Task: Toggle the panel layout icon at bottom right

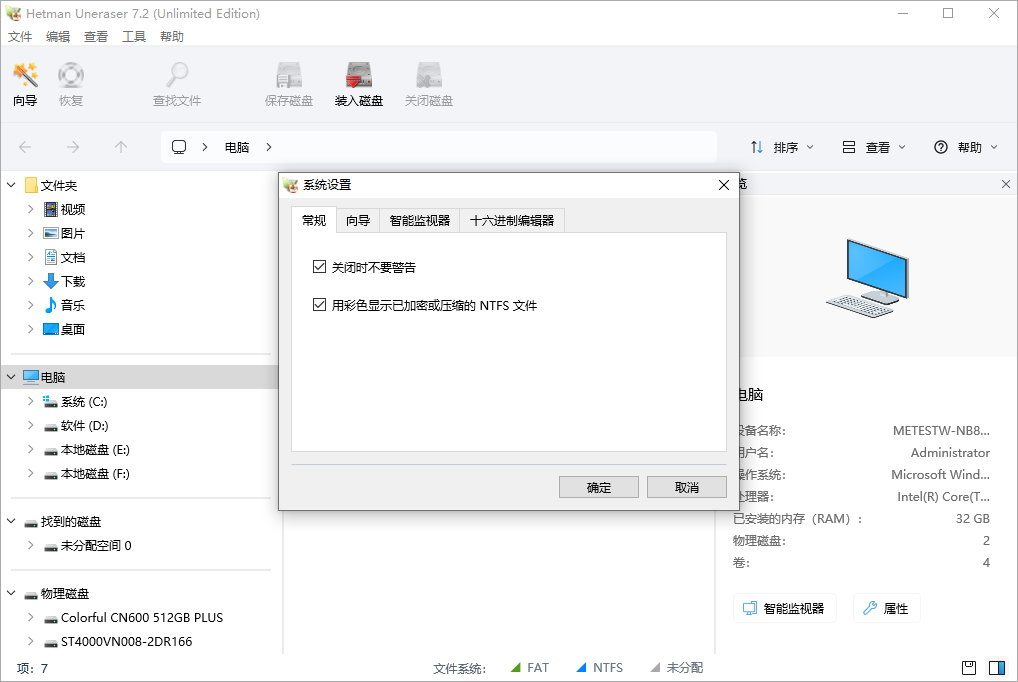Action: coord(994,667)
